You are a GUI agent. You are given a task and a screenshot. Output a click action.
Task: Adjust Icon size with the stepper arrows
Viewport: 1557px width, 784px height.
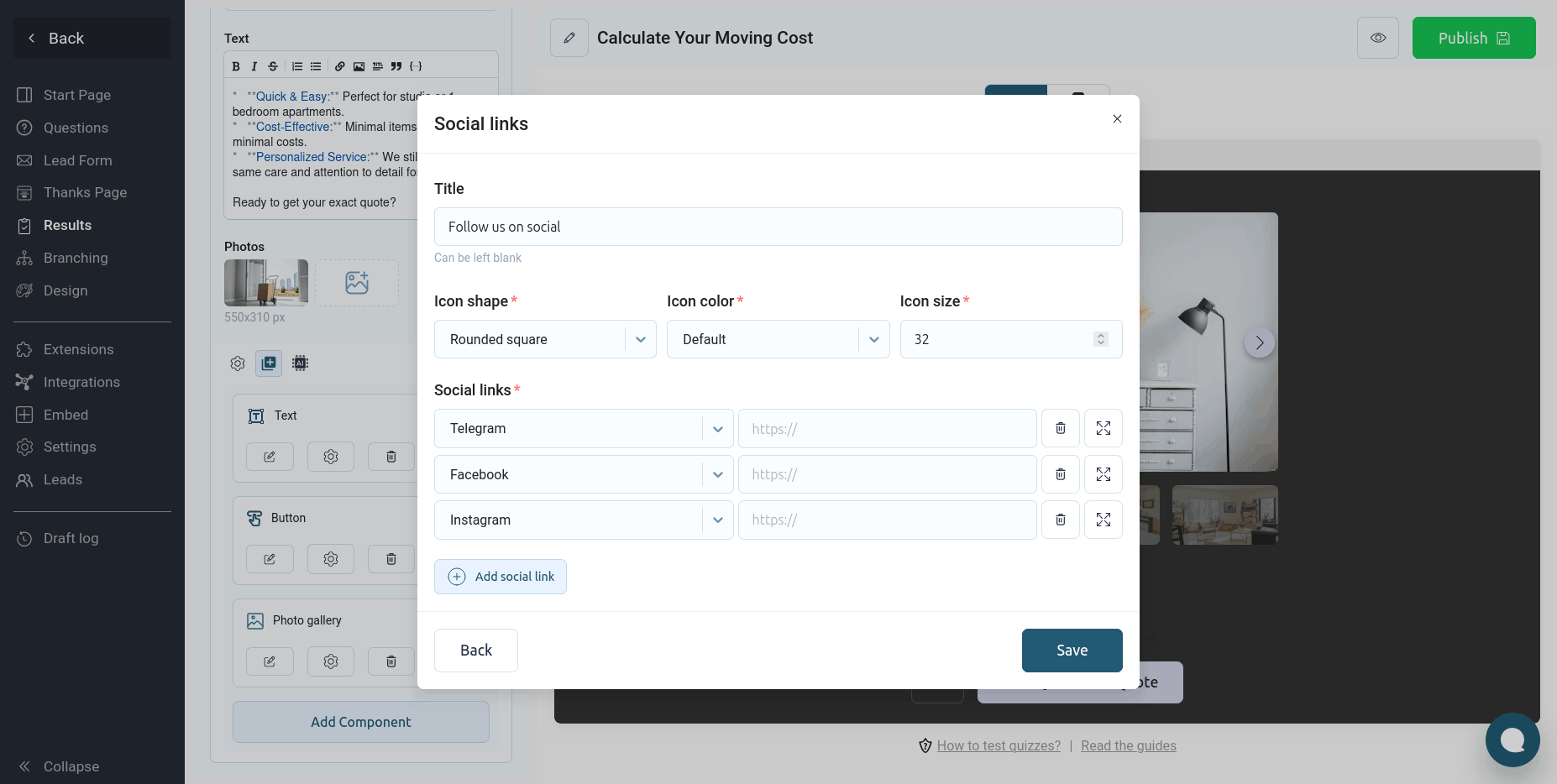click(x=1100, y=339)
